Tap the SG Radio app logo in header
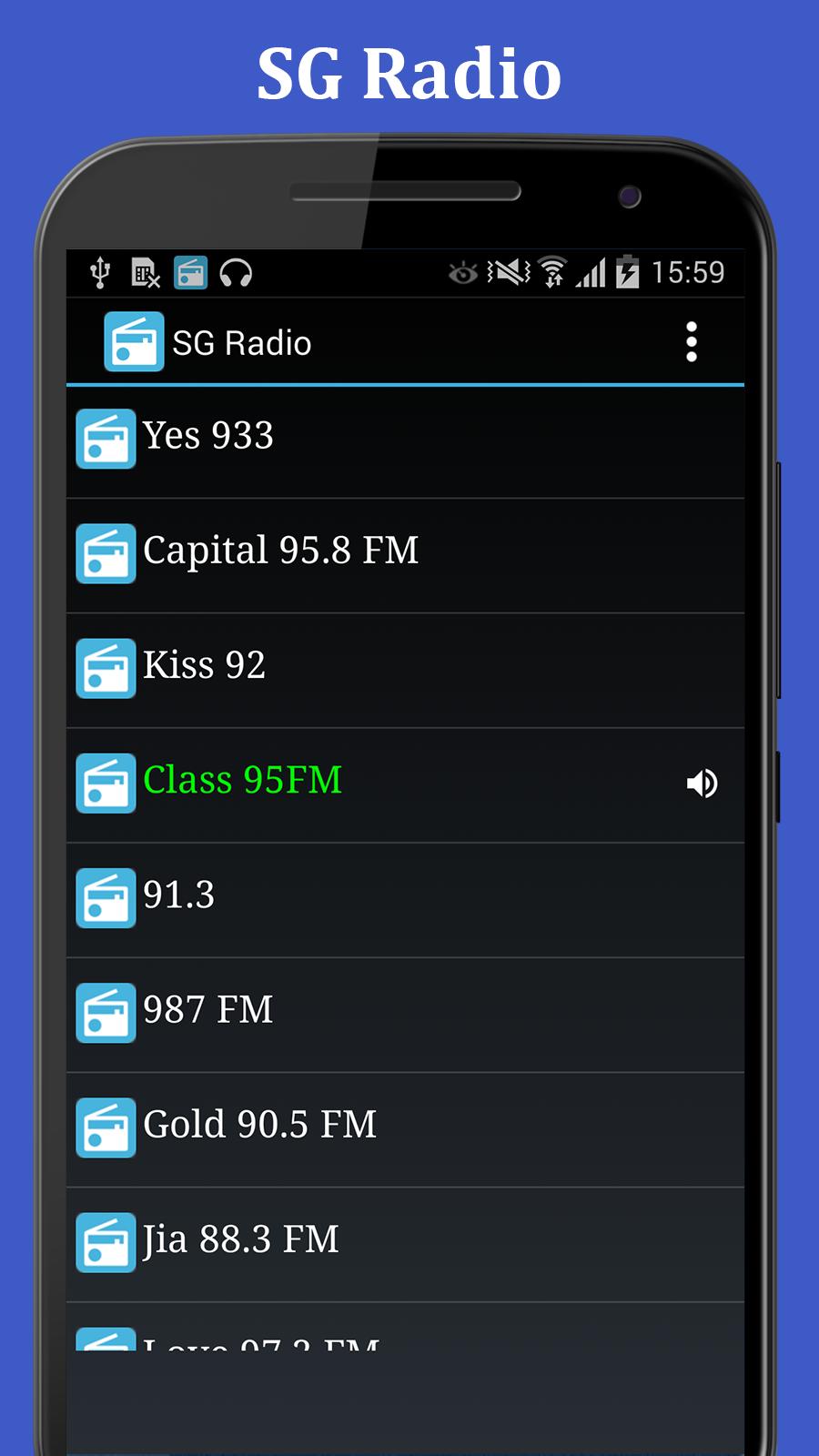The image size is (819, 1456). tap(134, 342)
